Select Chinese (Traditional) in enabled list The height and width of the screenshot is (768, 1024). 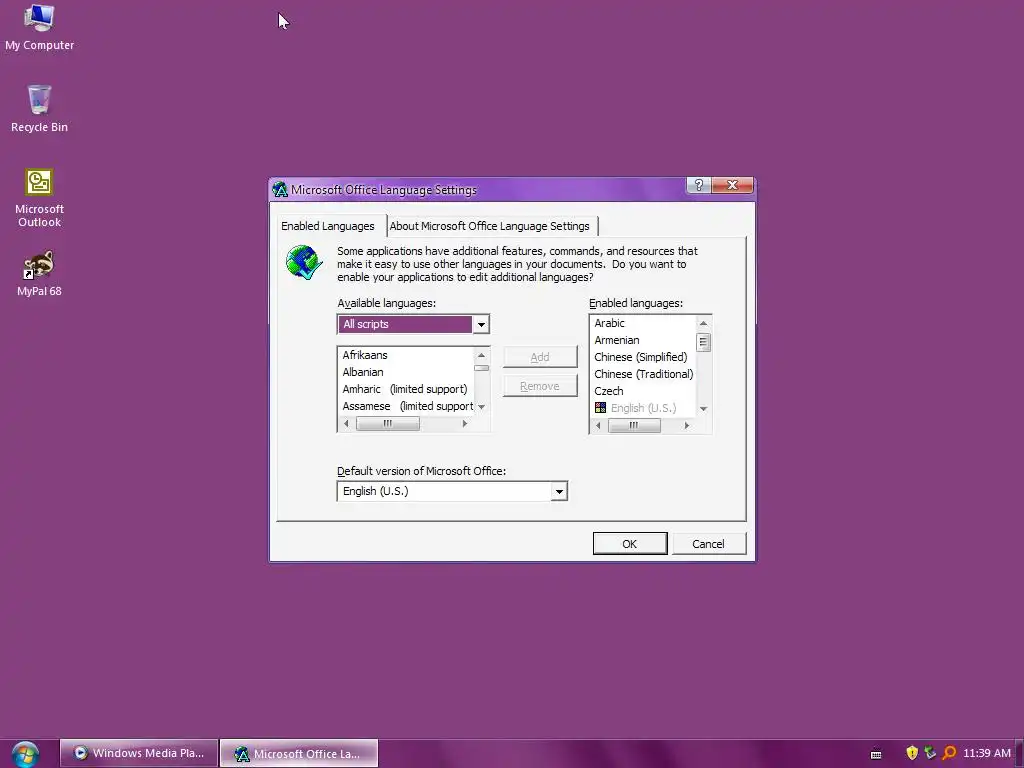click(x=643, y=374)
